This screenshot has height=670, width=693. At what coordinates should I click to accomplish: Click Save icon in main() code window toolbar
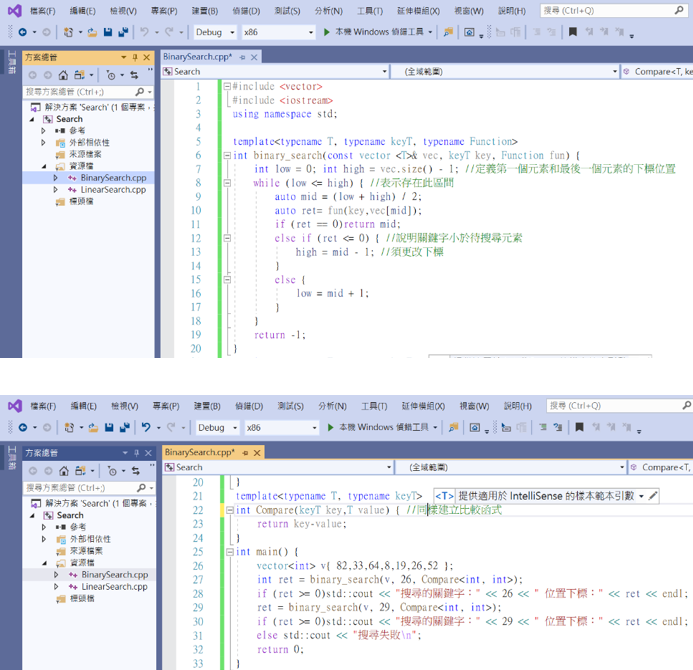[109, 427]
